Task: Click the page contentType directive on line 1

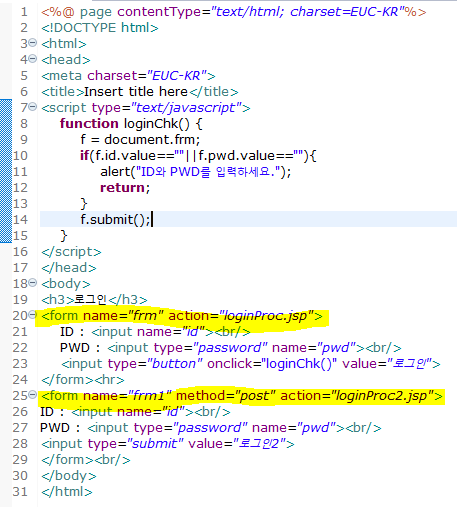Action: (233, 12)
